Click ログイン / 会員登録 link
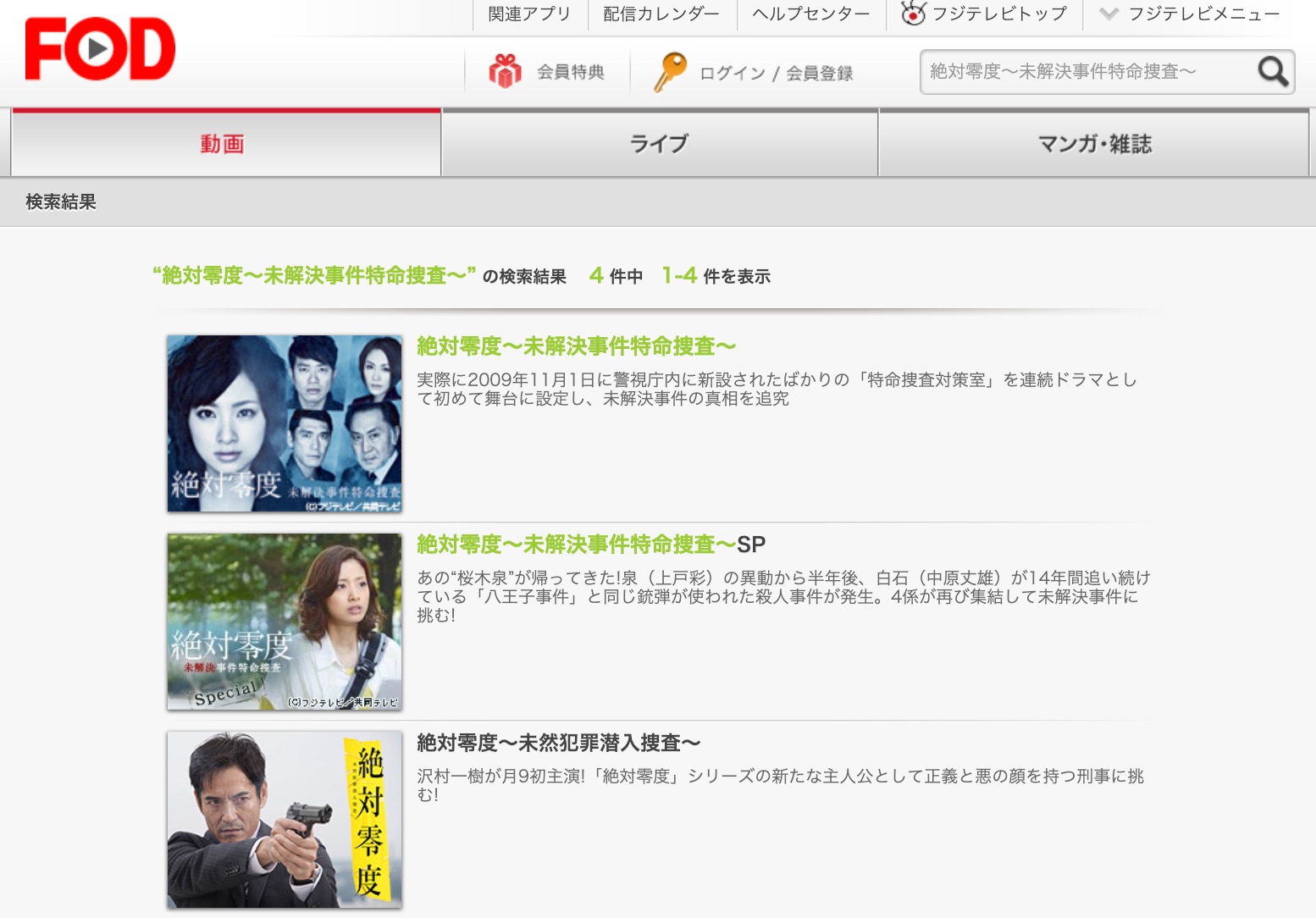 [x=776, y=74]
